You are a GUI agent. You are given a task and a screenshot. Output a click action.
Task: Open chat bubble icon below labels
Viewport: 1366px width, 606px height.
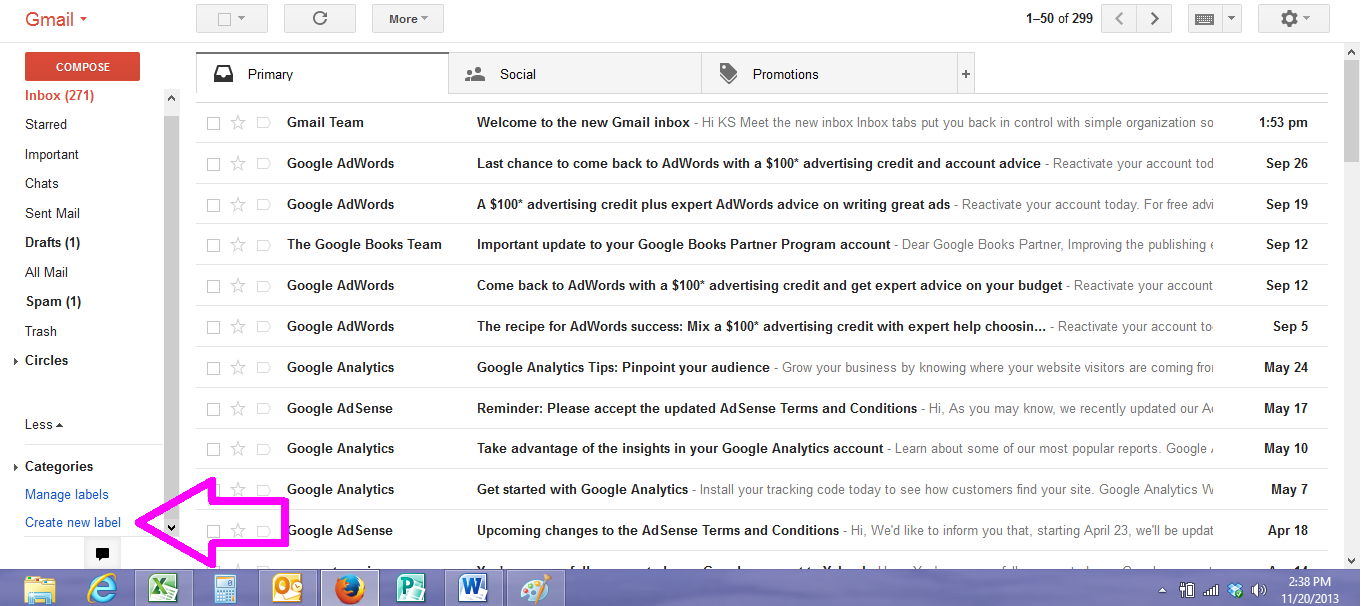(x=102, y=554)
